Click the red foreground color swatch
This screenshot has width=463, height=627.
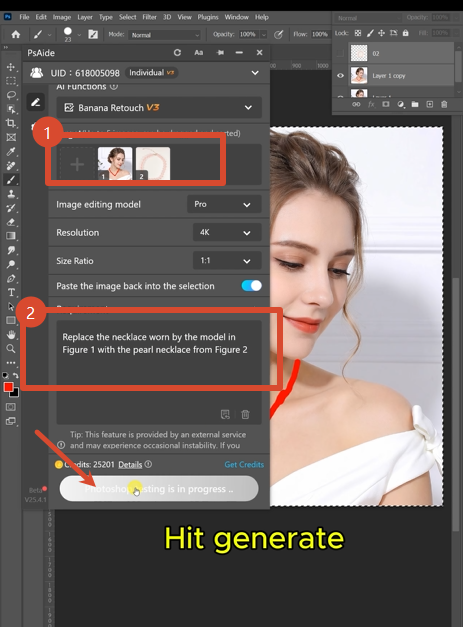(x=8, y=387)
